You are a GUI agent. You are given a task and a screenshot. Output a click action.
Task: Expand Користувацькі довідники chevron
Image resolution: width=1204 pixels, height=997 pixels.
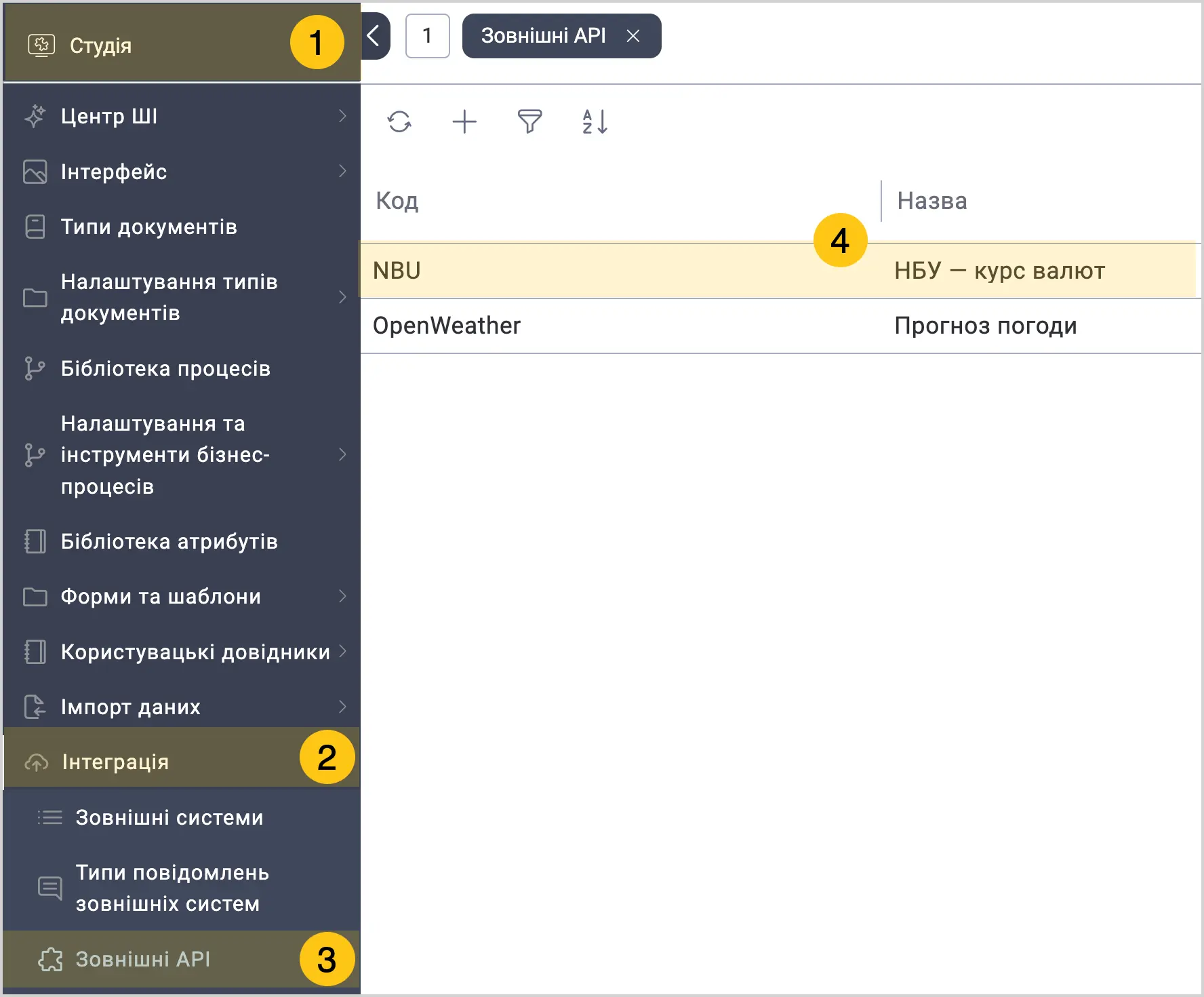tap(342, 652)
